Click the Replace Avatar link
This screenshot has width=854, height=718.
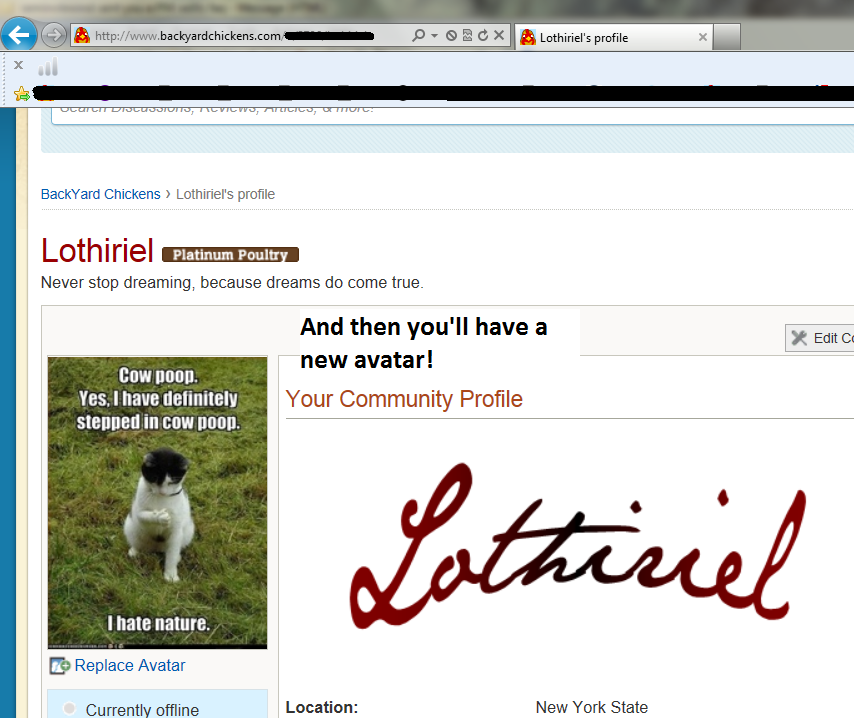click(x=130, y=666)
